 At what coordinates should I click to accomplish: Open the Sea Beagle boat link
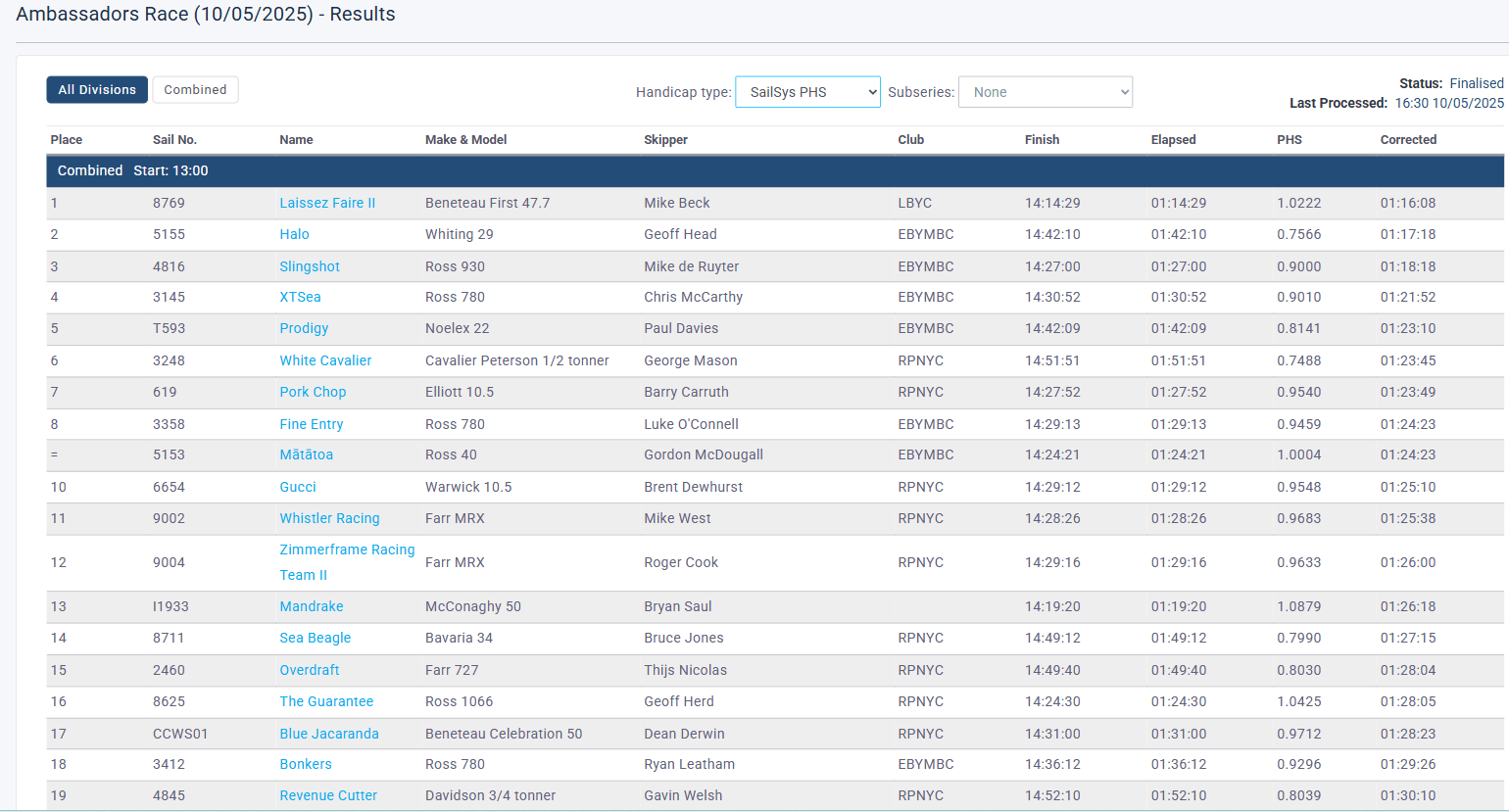[x=315, y=638]
